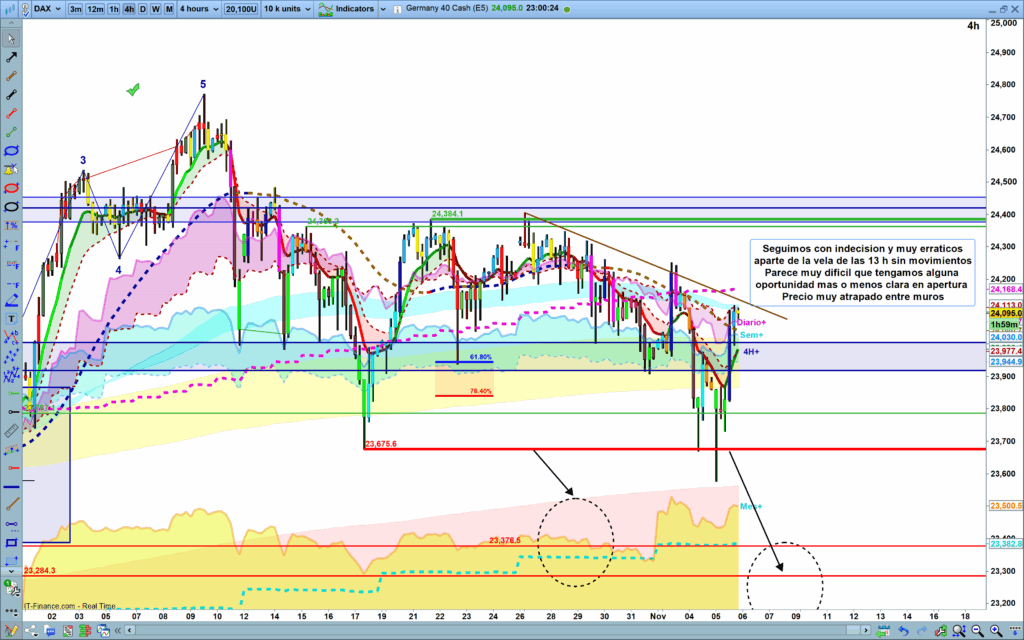
Task: Click the Spanish annotation text box
Action: tap(862, 271)
